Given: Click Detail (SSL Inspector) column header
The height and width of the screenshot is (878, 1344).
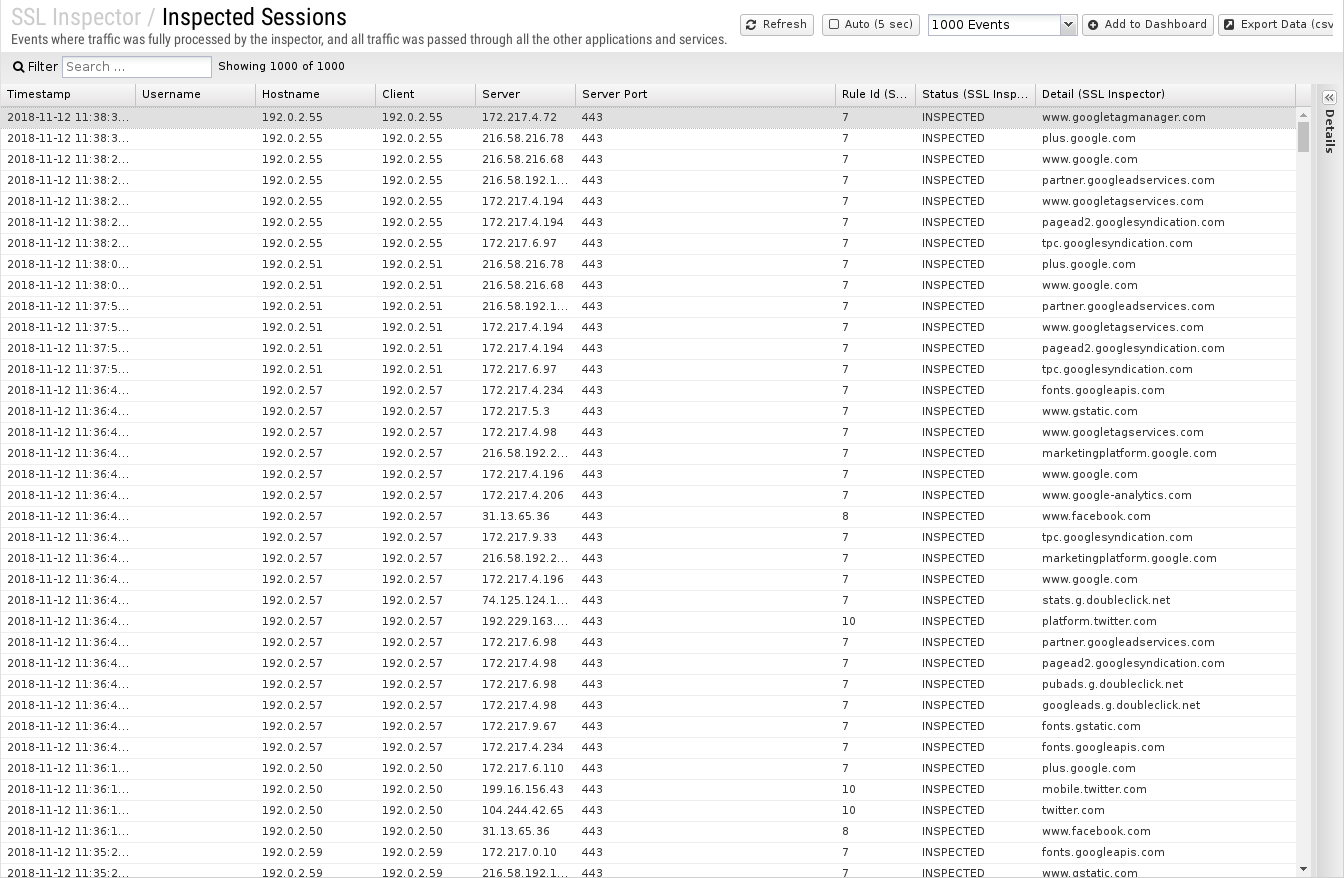Looking at the screenshot, I should (x=1166, y=94).
